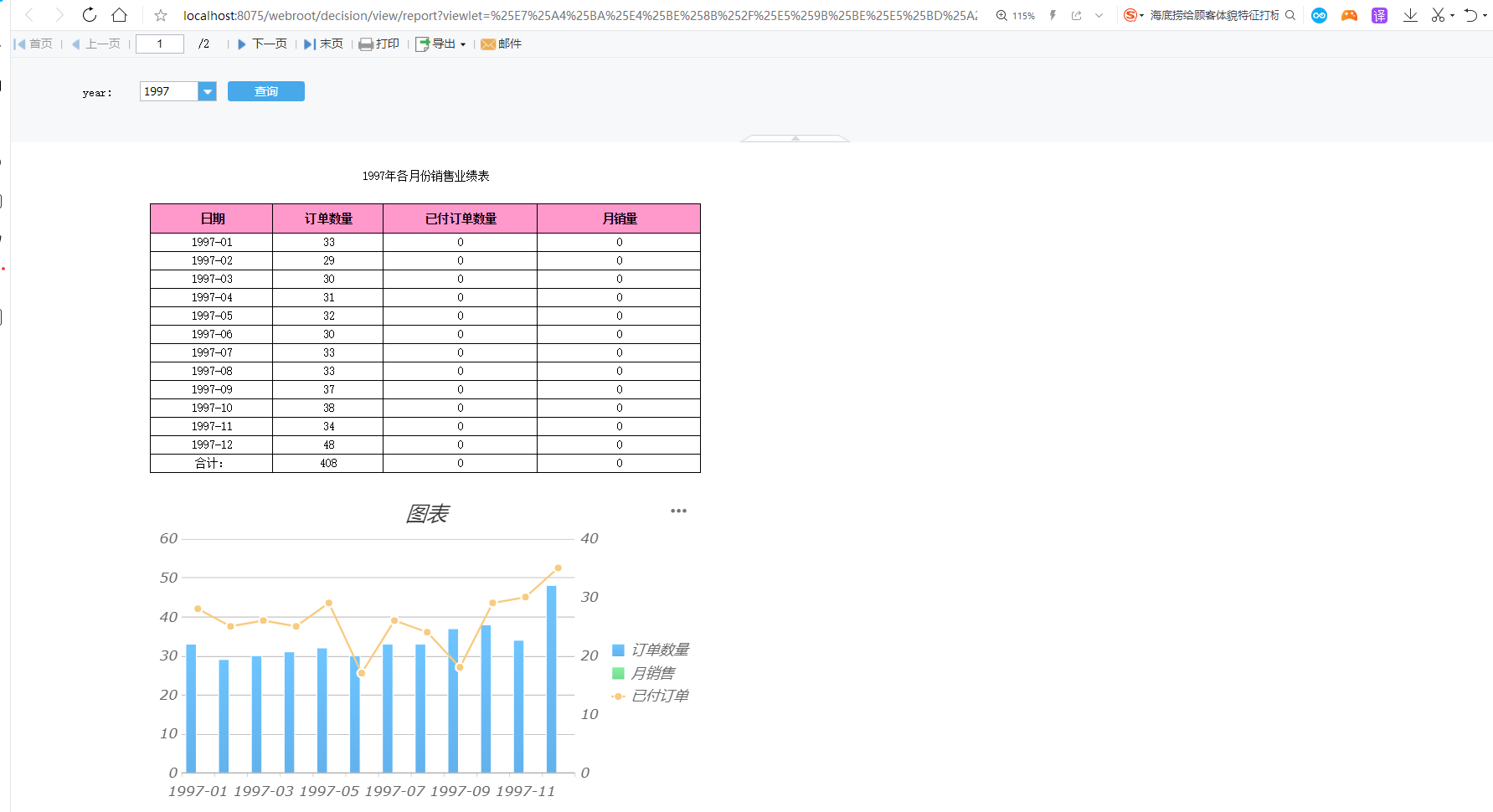Go to first page (首页)
1493x812 pixels.
coord(33,44)
